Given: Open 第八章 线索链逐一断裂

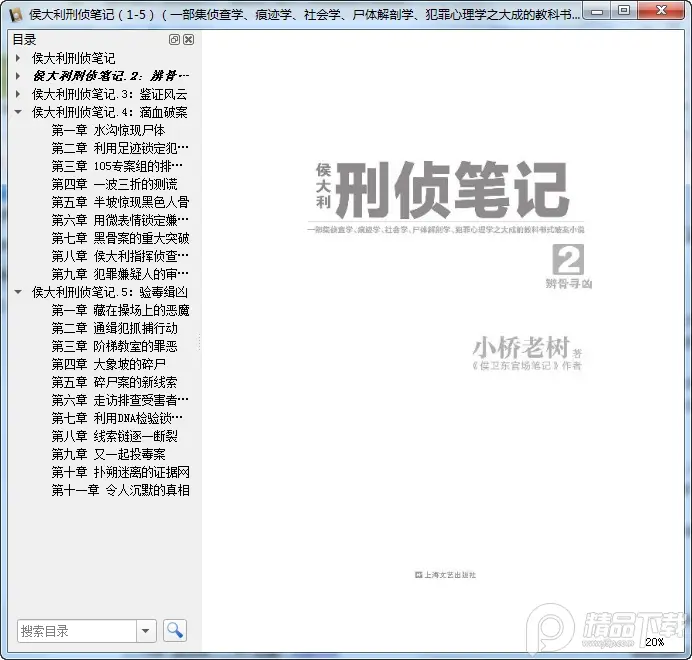Looking at the screenshot, I should click(114, 436).
